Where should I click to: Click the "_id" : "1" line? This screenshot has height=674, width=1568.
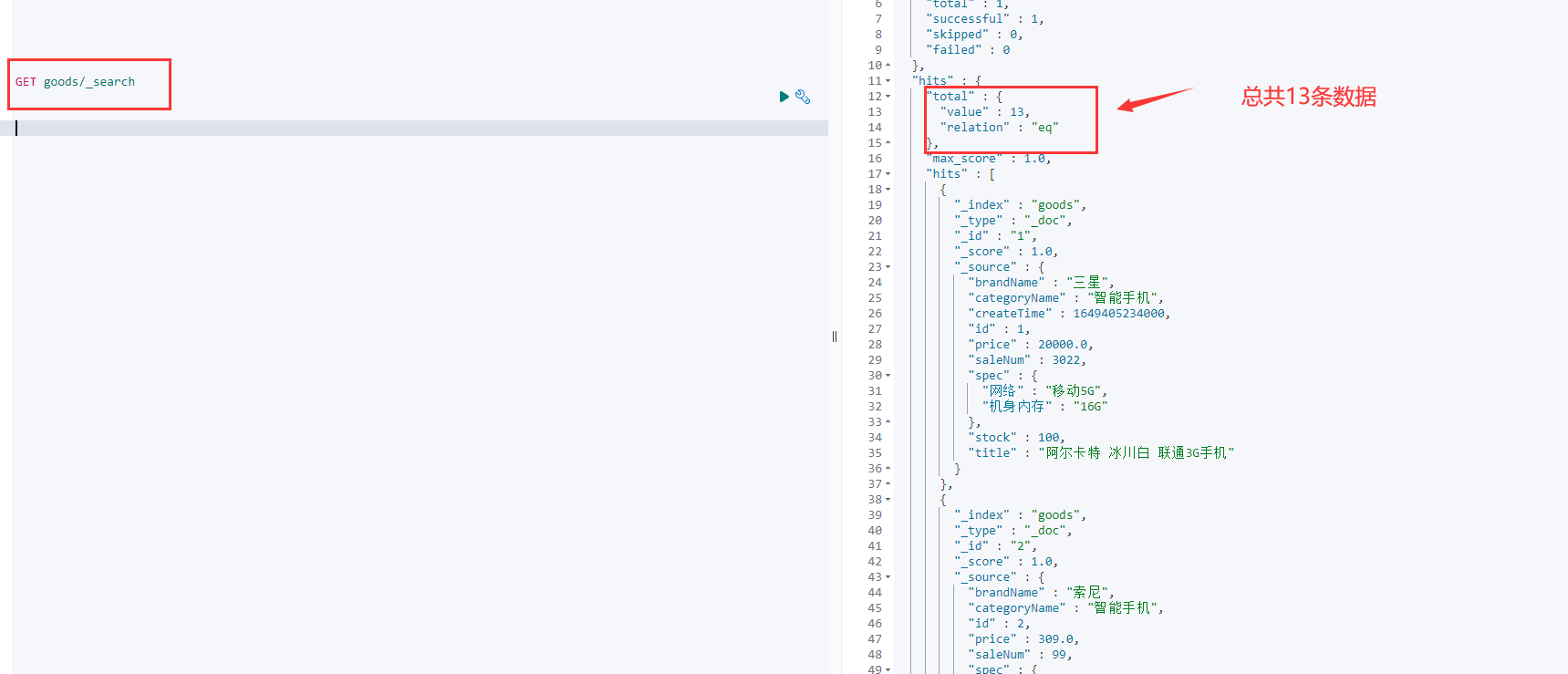tap(996, 236)
